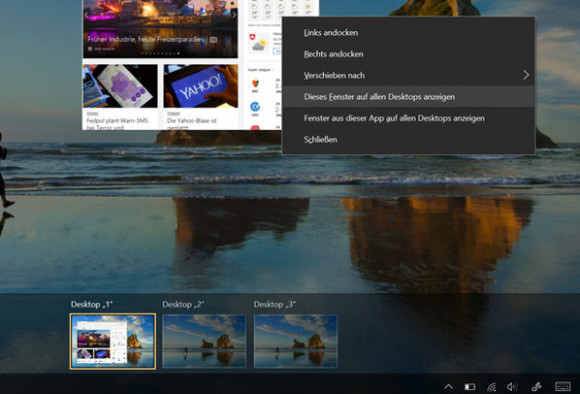The image size is (580, 394).
Task: Click the pen link tray icon
Action: [x=536, y=387]
